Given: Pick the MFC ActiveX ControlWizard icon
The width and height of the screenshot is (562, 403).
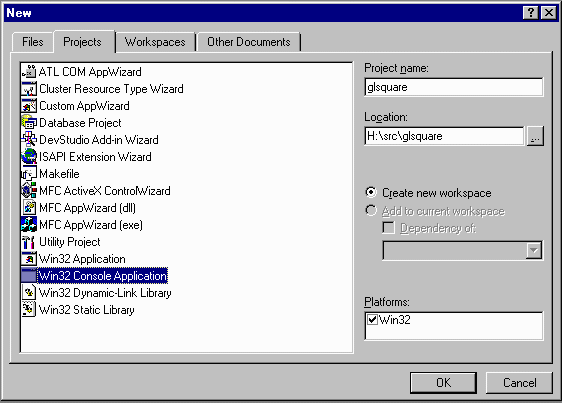Looking at the screenshot, I should click(29, 191).
